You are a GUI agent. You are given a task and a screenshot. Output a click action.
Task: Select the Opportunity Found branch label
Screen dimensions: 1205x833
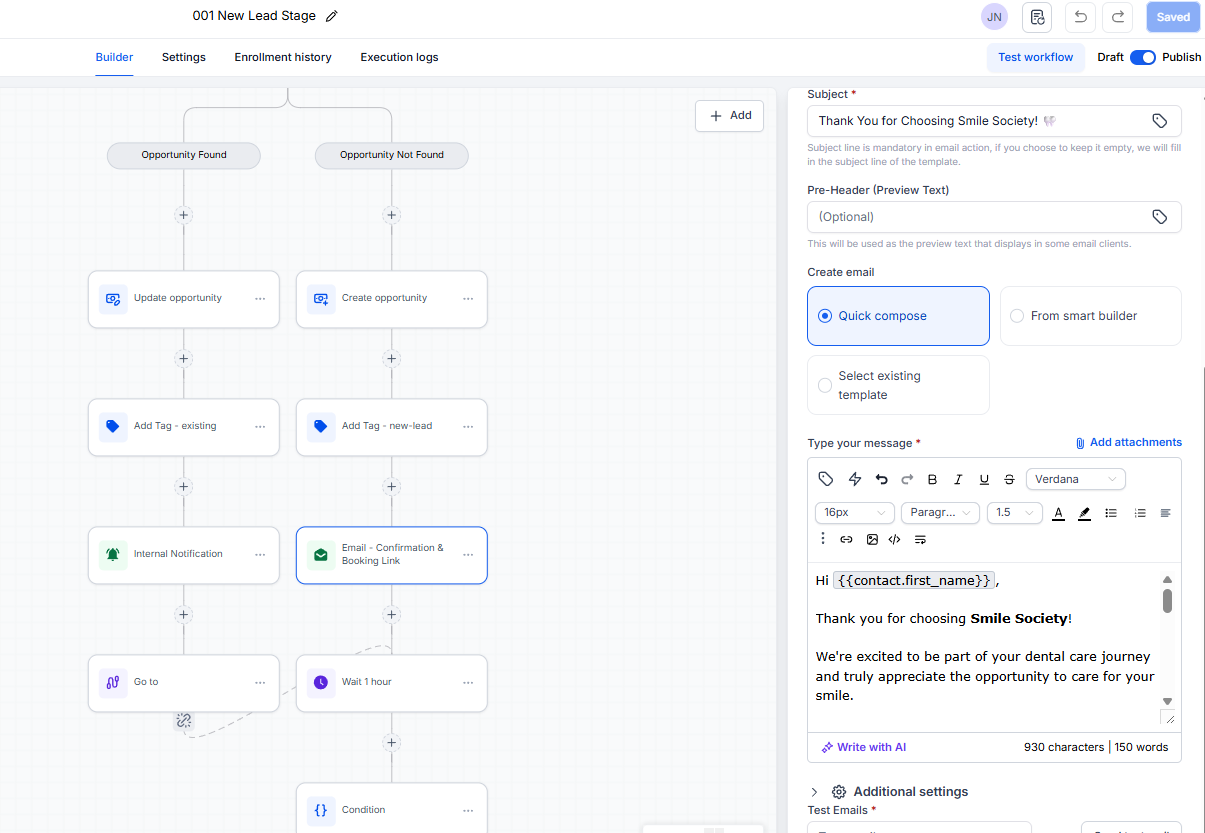184,155
